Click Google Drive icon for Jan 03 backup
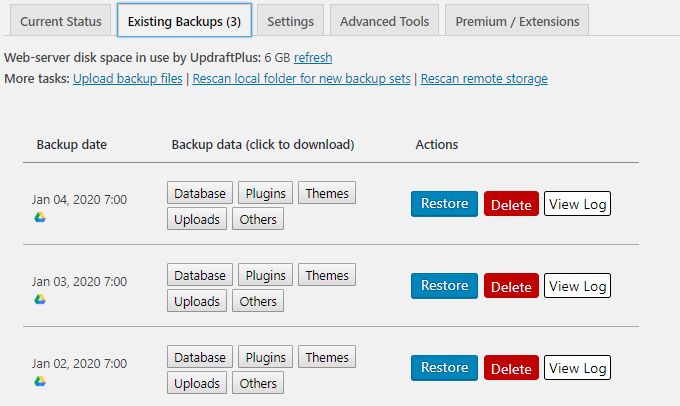Screen dimensions: 680x406 pyautogui.click(x=40, y=299)
